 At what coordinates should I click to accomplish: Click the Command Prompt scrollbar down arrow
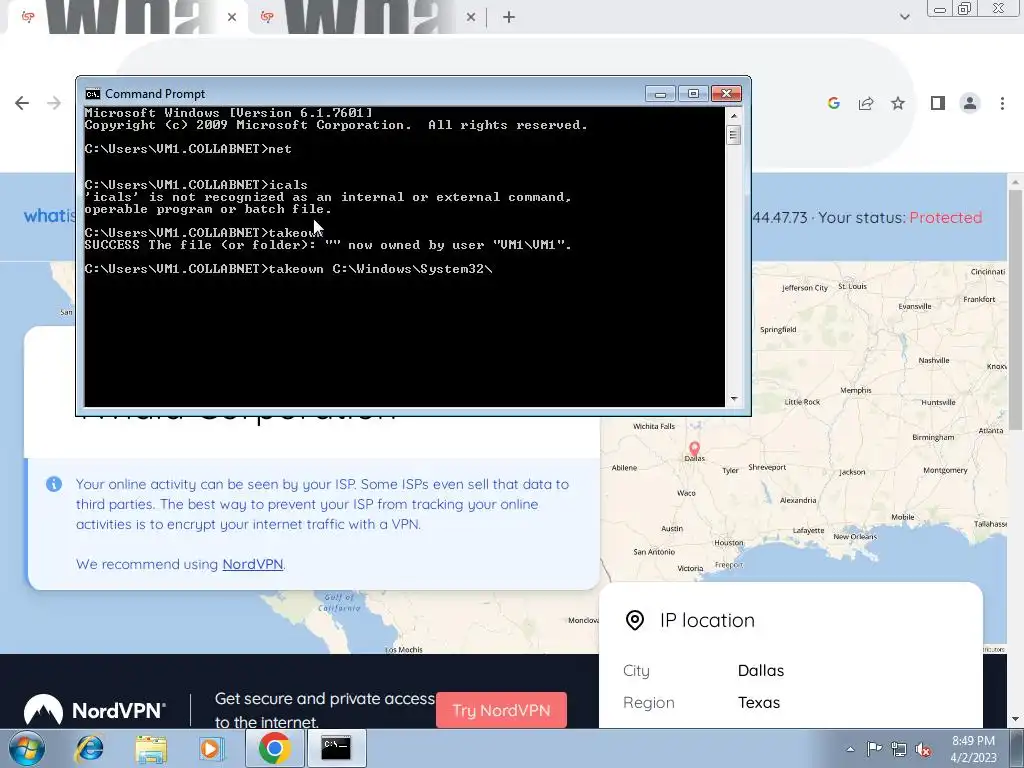734,398
